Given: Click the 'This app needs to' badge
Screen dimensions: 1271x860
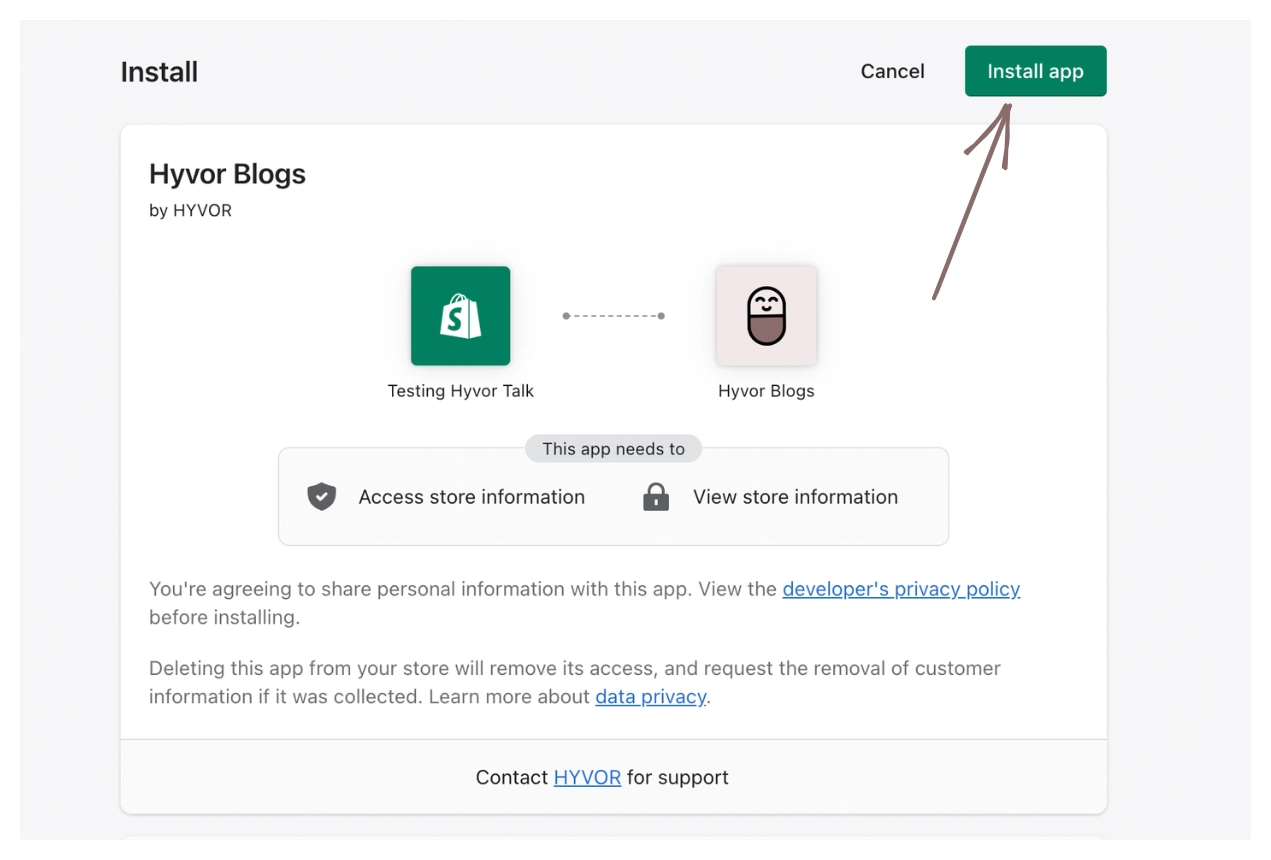Looking at the screenshot, I should [x=613, y=449].
